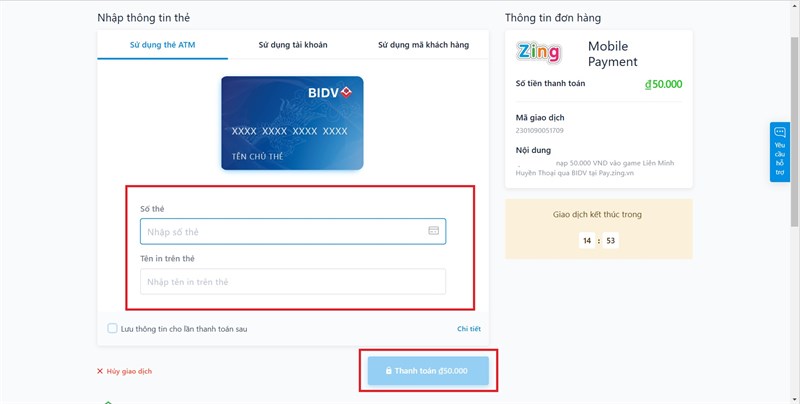Click the Zing logo in order info

539,53
